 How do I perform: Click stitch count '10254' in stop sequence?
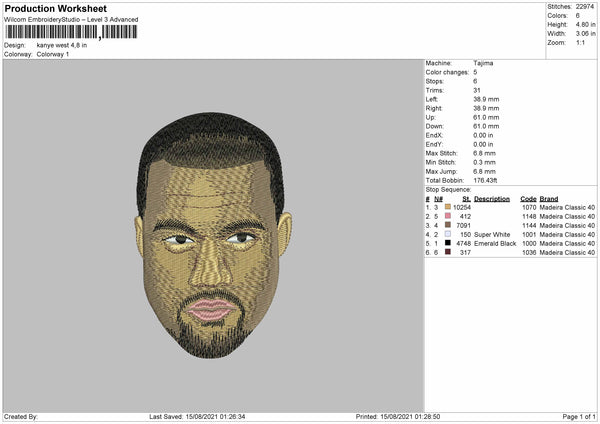coord(462,207)
